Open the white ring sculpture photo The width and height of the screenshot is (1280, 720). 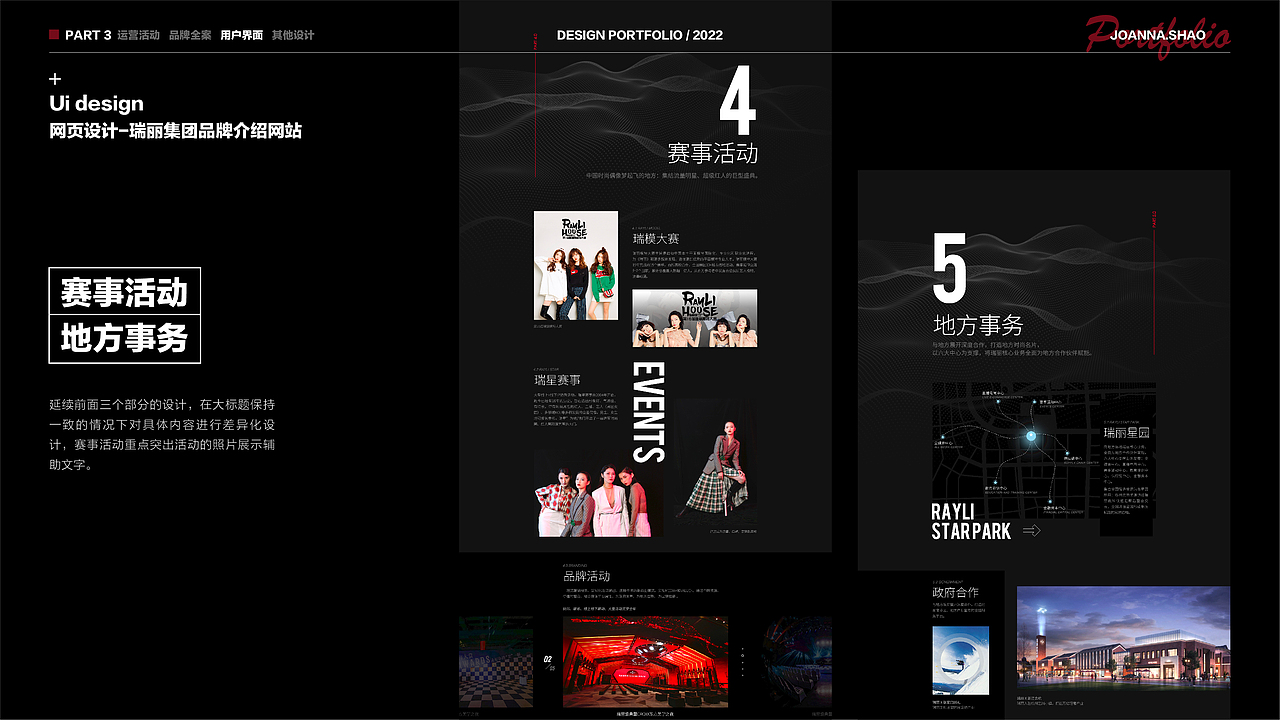point(960,661)
